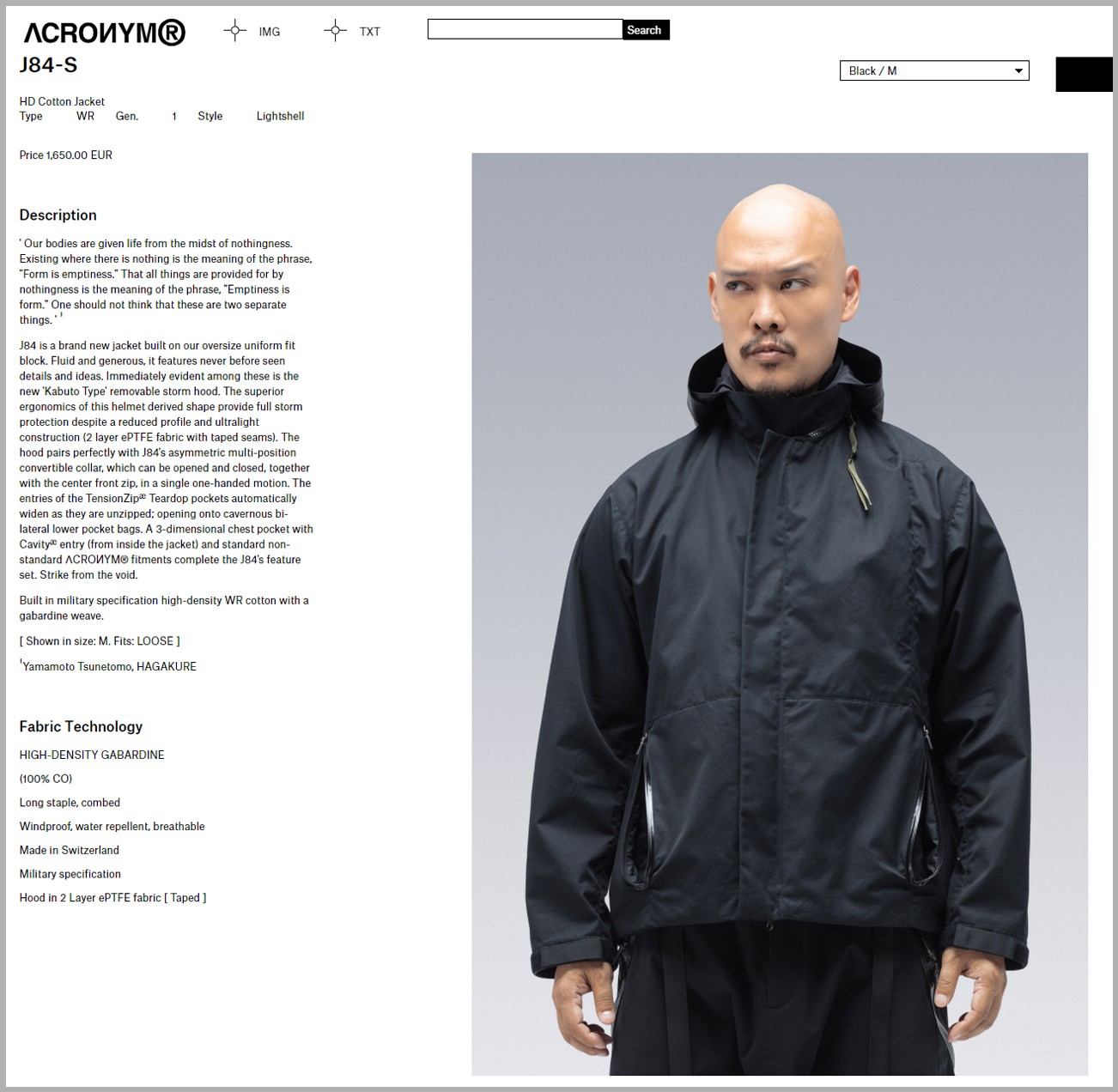Select the crosshair icon beside IMG
1118x1092 pixels.
click(x=234, y=31)
